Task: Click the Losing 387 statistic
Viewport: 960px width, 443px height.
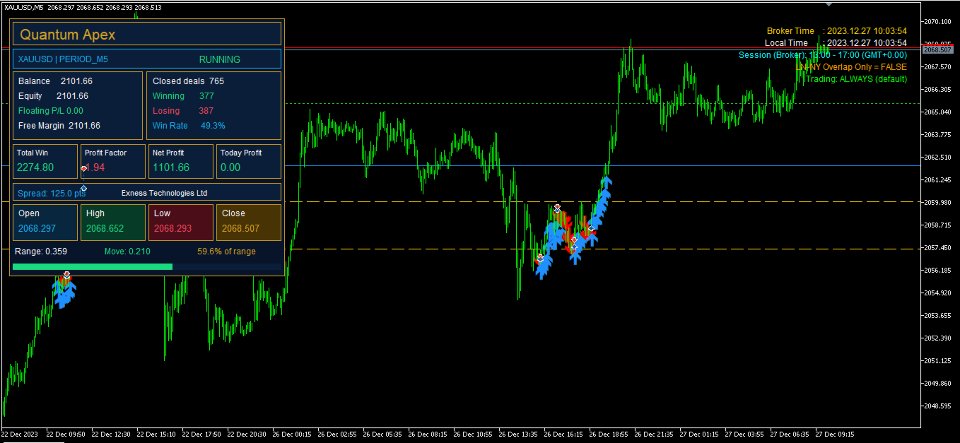Action: (x=182, y=111)
